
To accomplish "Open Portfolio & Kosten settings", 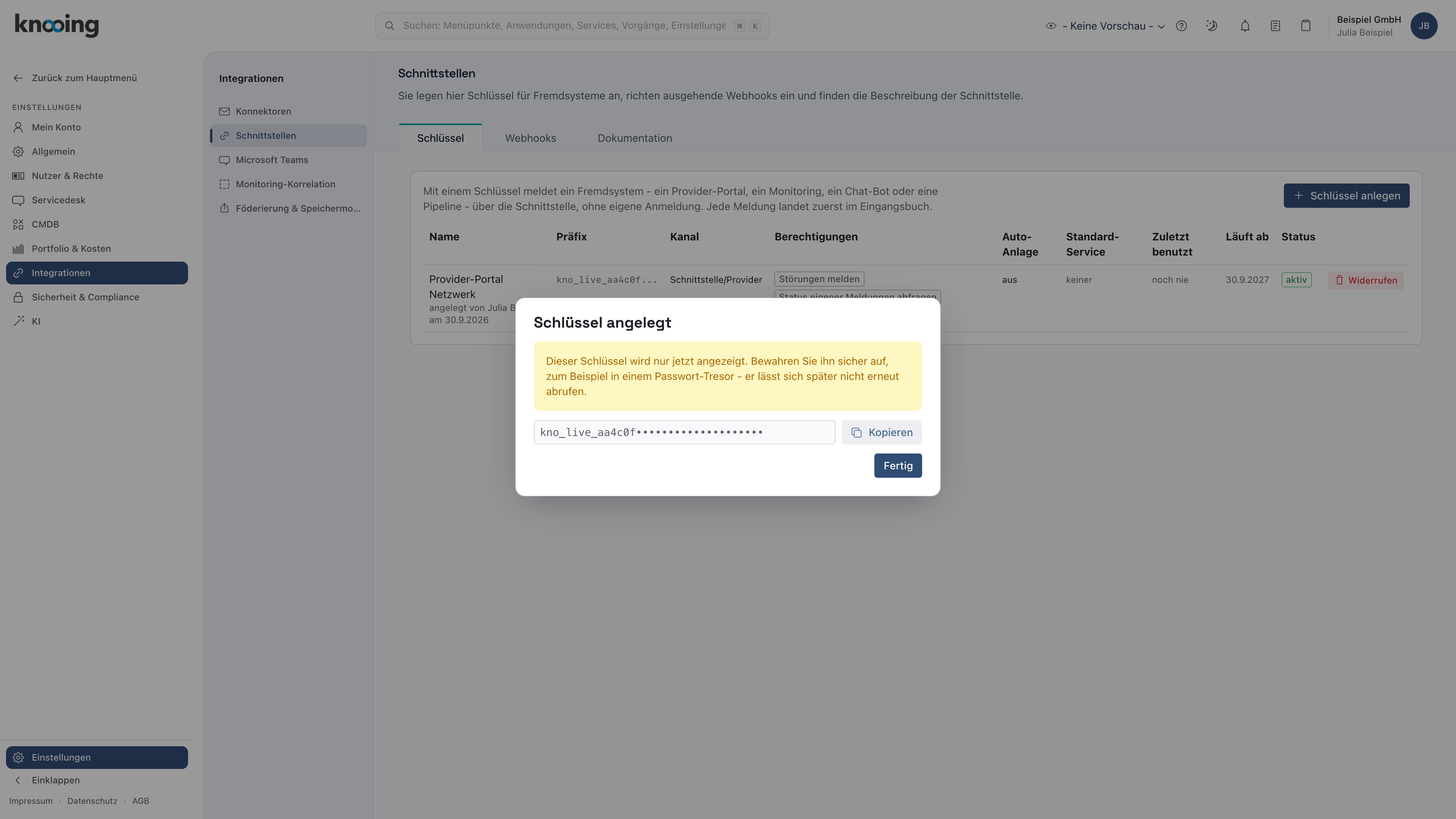I will 97,249.
